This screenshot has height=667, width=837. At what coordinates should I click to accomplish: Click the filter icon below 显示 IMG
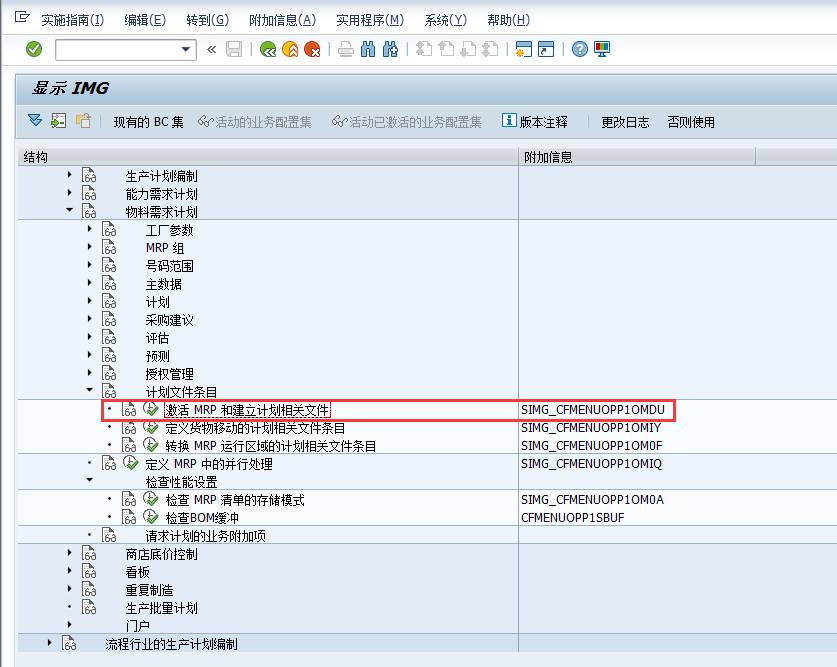coord(33,121)
